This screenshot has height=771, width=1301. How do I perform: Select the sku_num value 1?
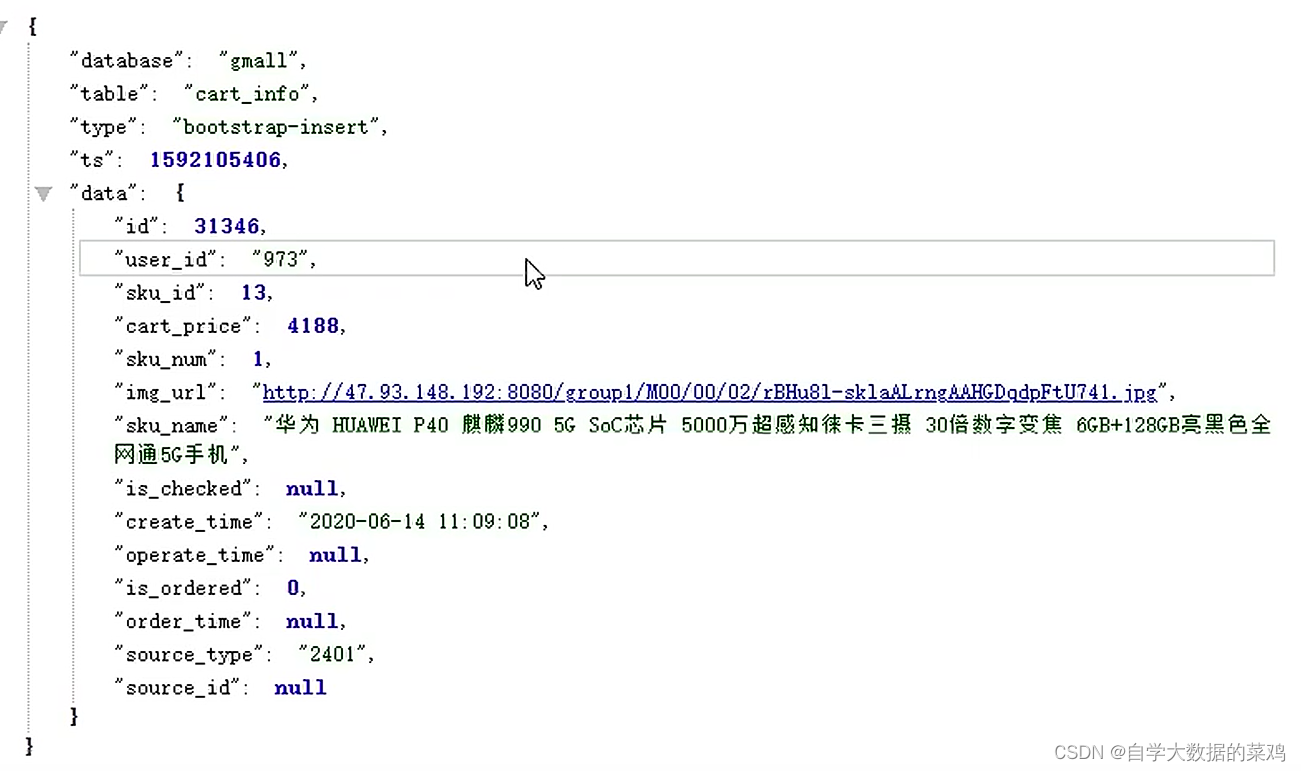[x=258, y=359]
